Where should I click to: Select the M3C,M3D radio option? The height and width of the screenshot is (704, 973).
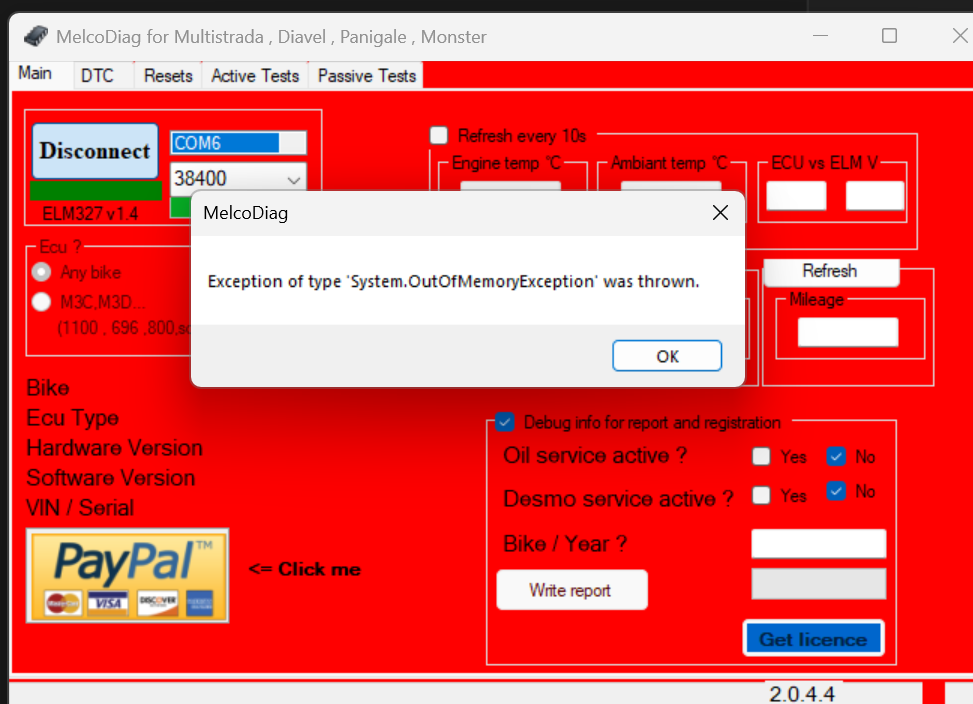[x=41, y=301]
